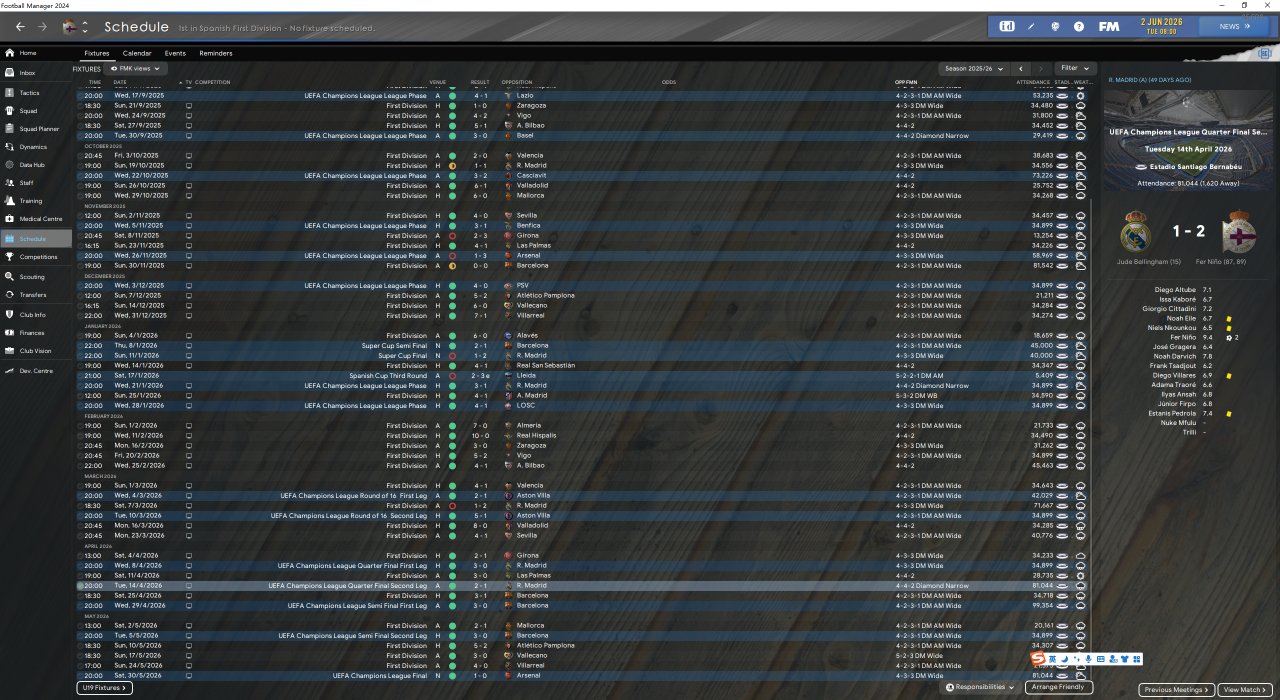The image size is (1280, 700).
Task: Go back with the left arrow
Action: click(20, 27)
